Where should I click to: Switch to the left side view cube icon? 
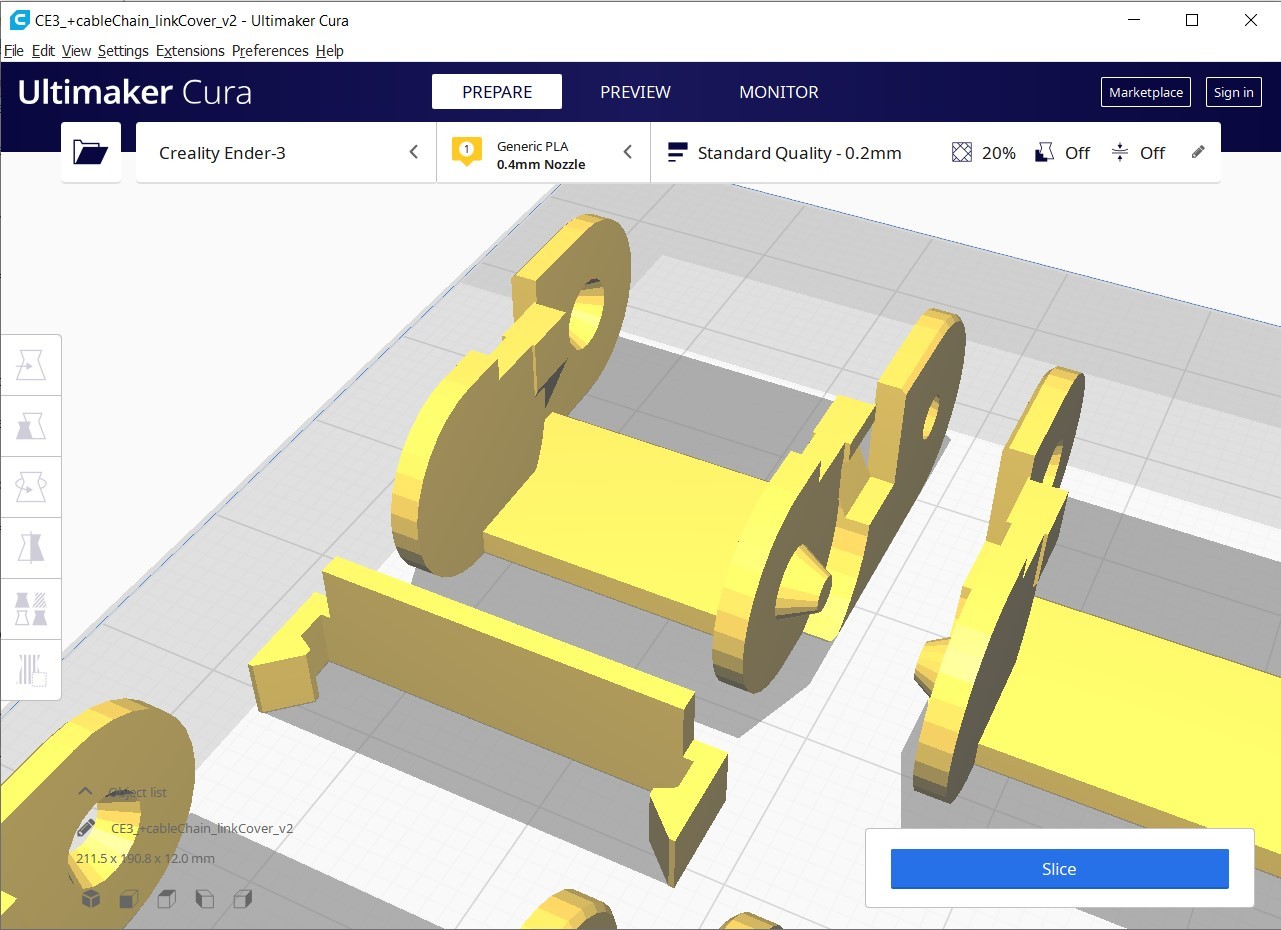tap(205, 899)
